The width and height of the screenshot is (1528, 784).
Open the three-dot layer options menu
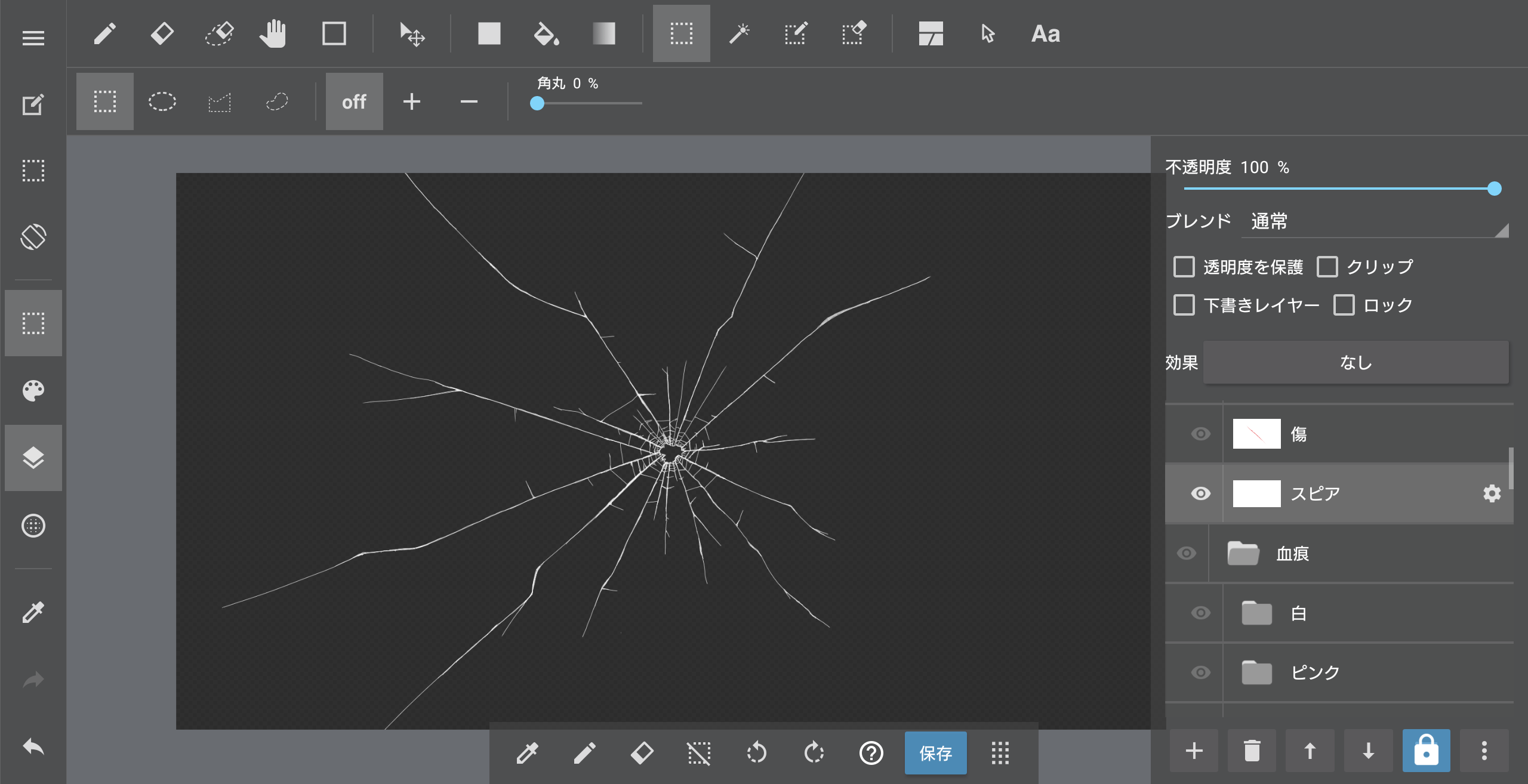[x=1484, y=751]
